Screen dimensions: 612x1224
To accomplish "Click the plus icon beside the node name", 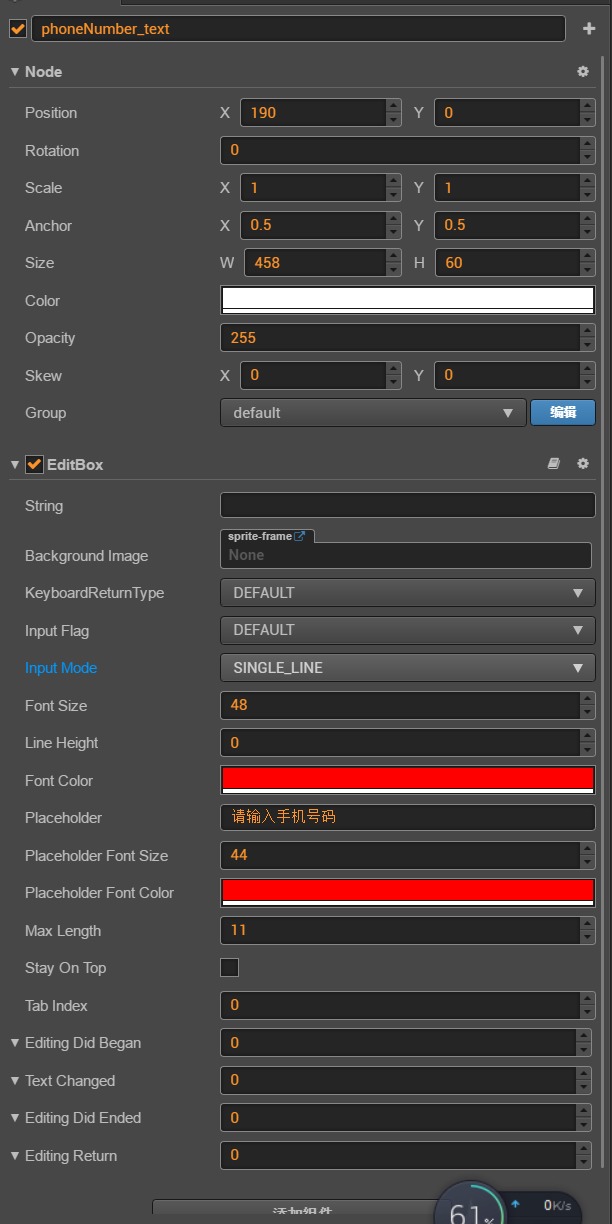I will pyautogui.click(x=589, y=29).
